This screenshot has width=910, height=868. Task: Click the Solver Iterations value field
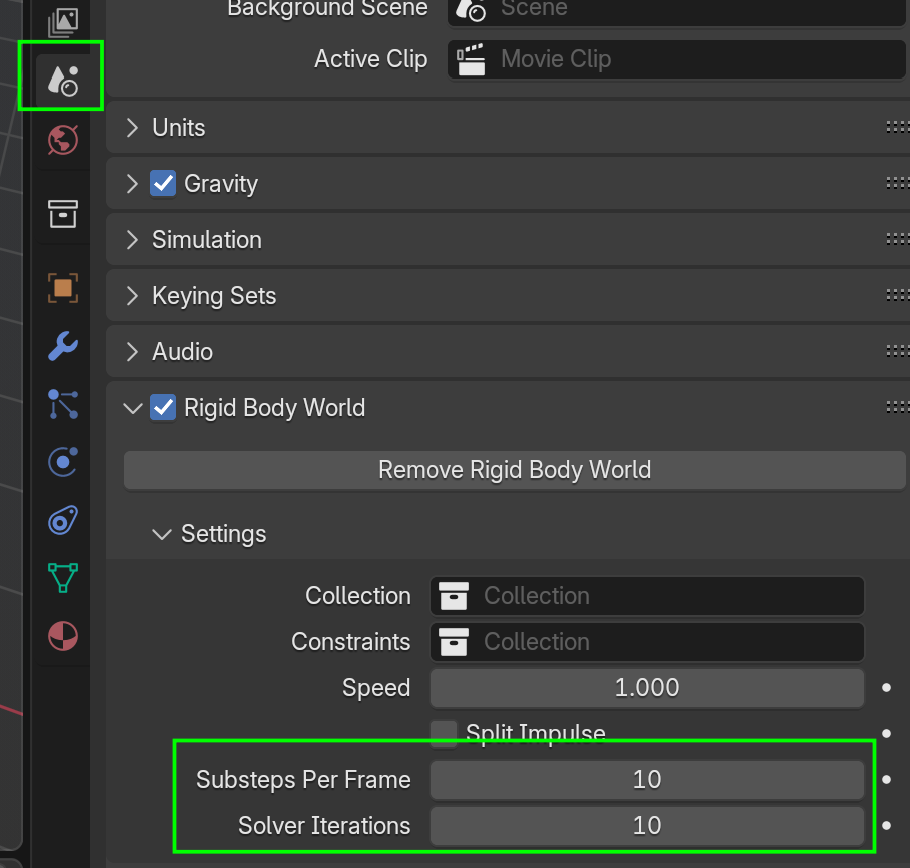[647, 825]
